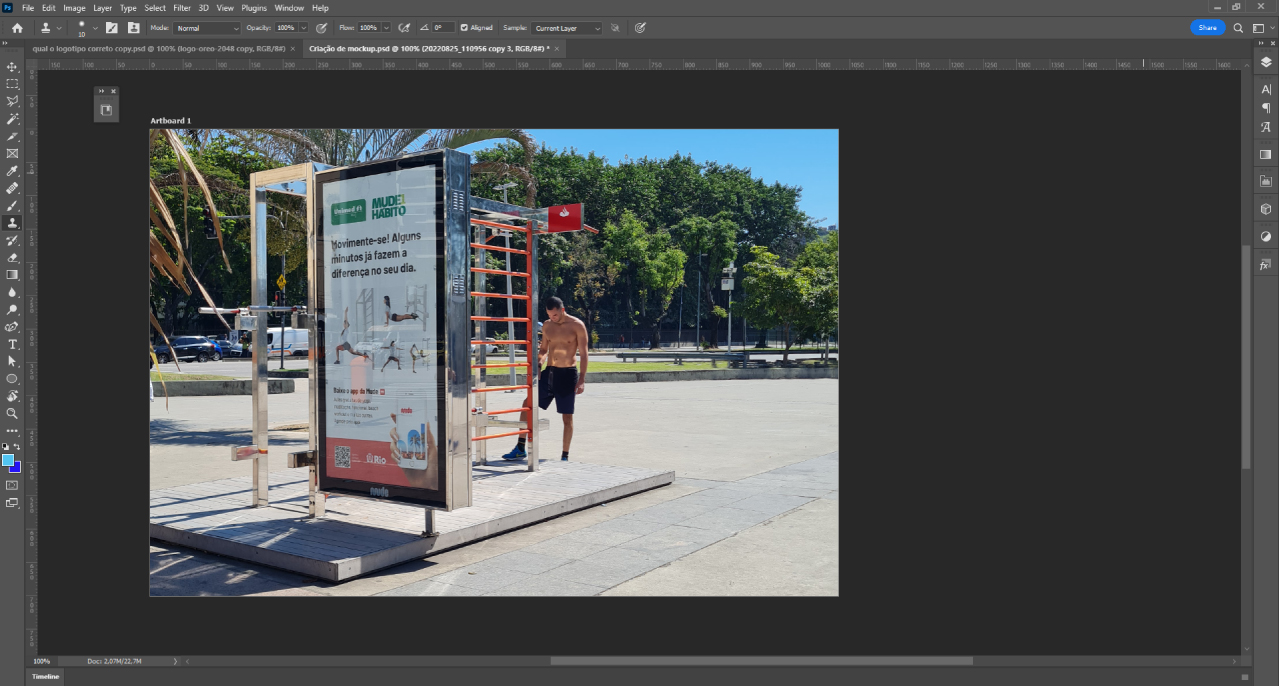Open the Layer menu
1280x686 pixels.
[x=103, y=8]
